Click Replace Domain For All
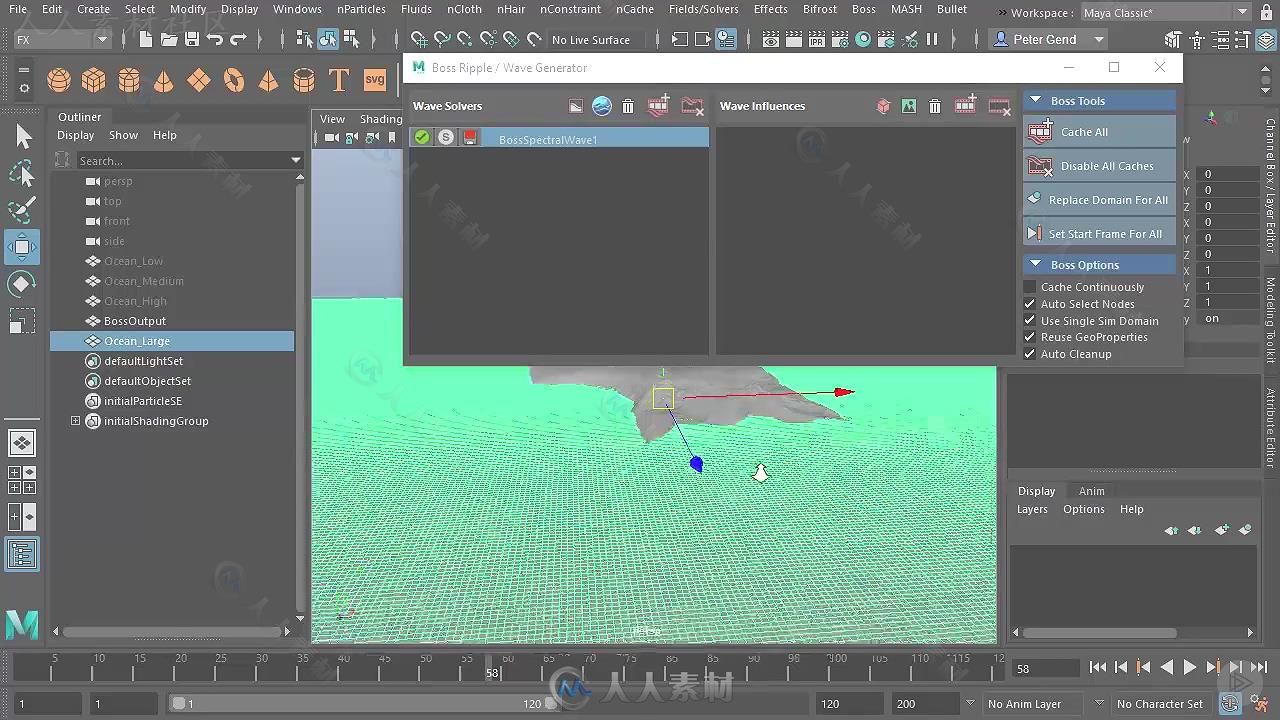 point(1100,200)
